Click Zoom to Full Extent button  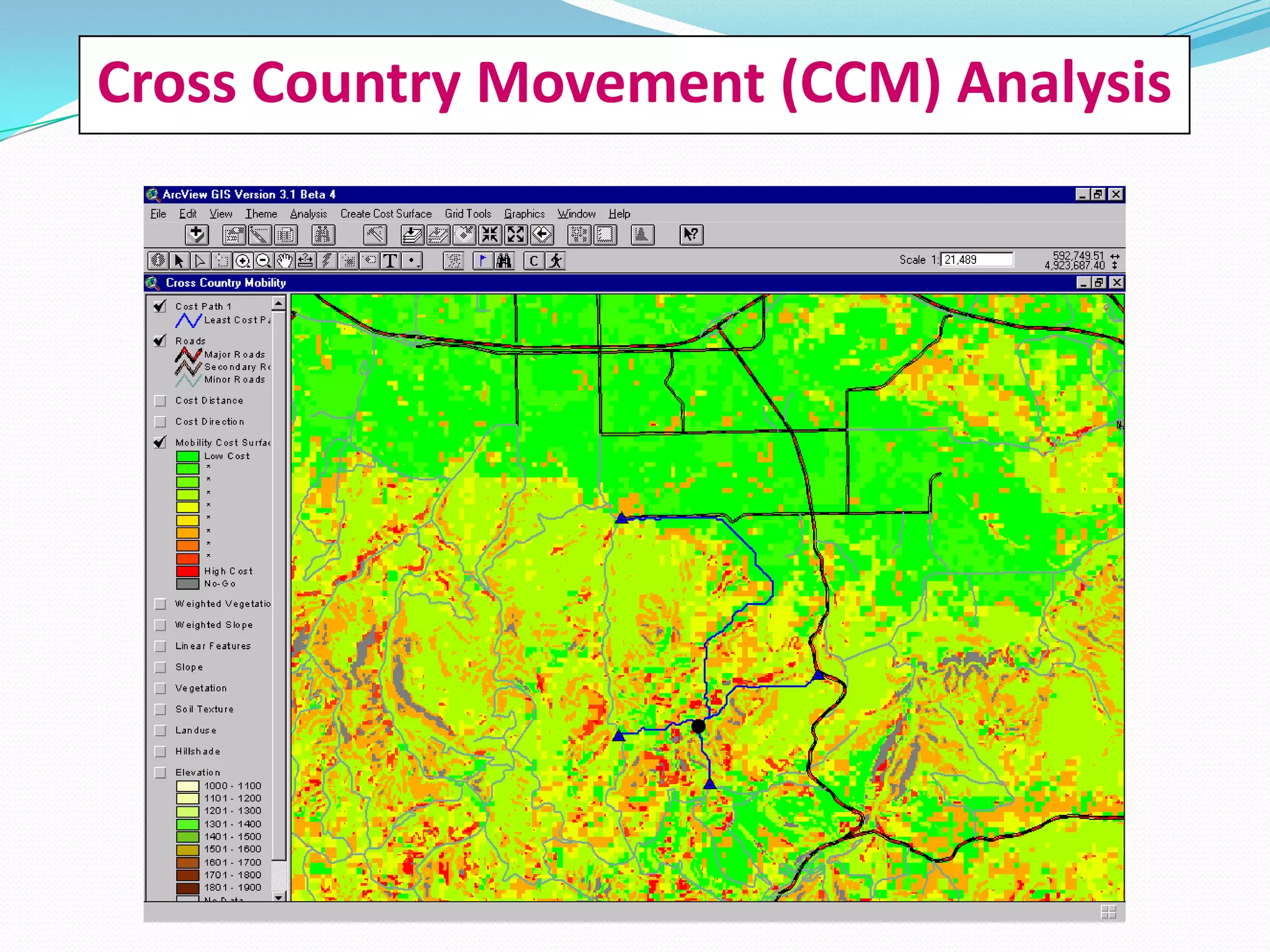412,235
